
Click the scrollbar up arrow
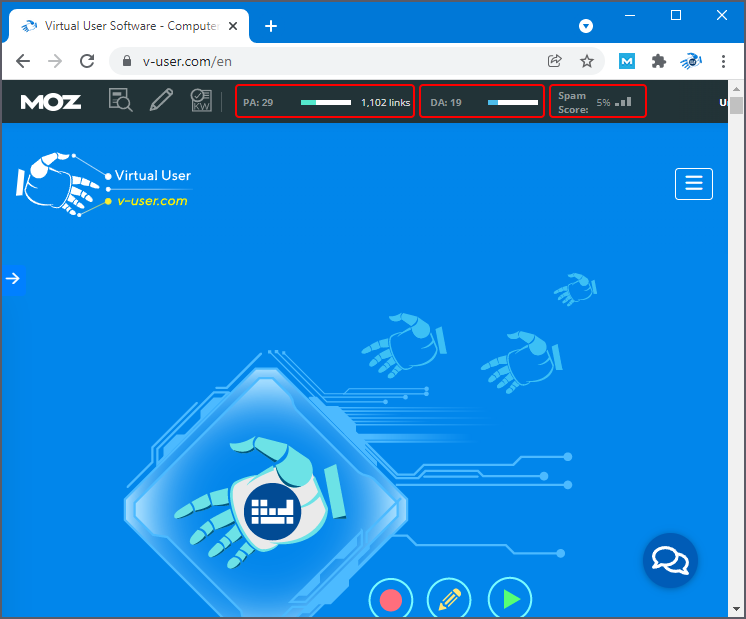736,88
